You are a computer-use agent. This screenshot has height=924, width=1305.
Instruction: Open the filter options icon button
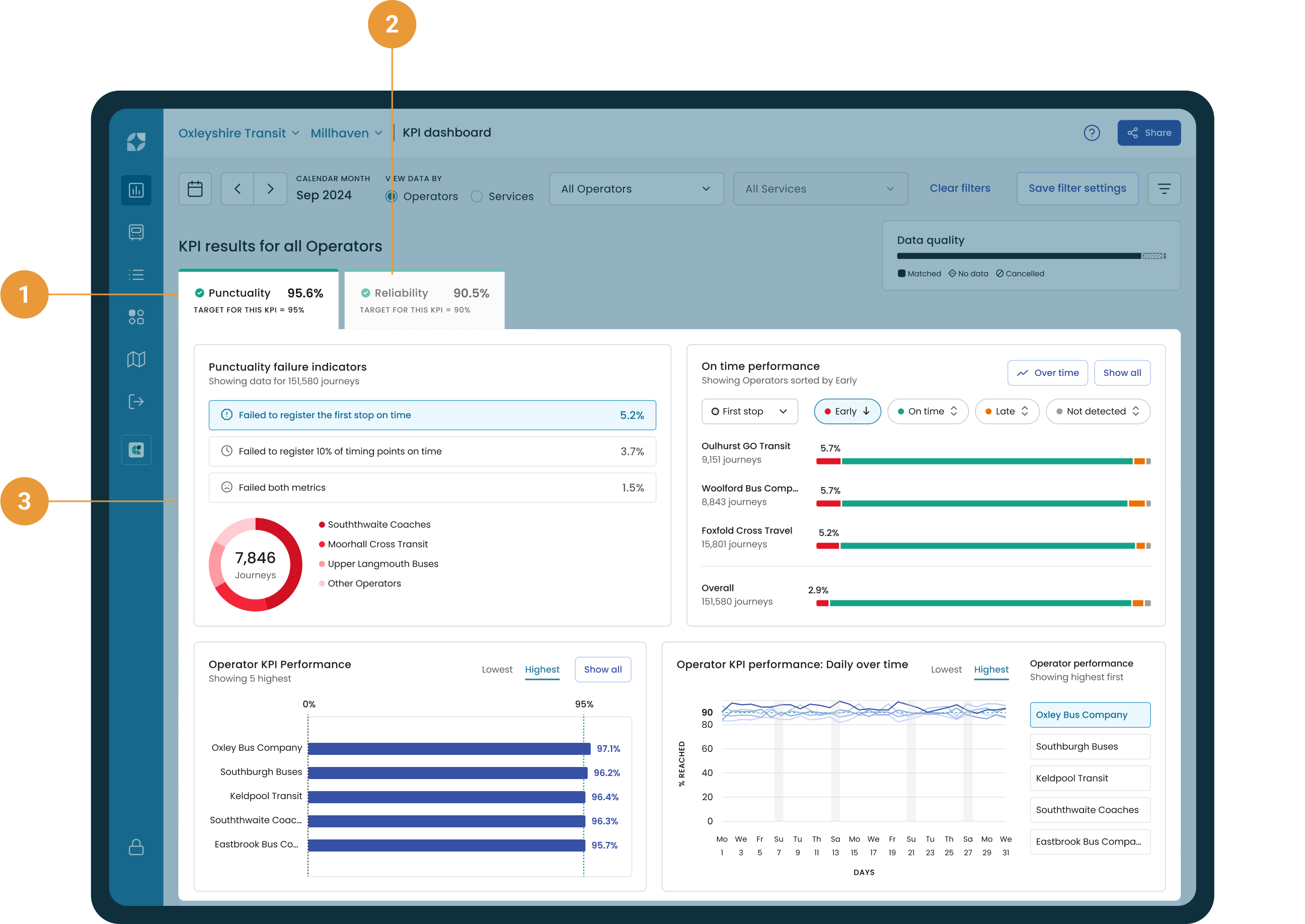pyautogui.click(x=1164, y=189)
